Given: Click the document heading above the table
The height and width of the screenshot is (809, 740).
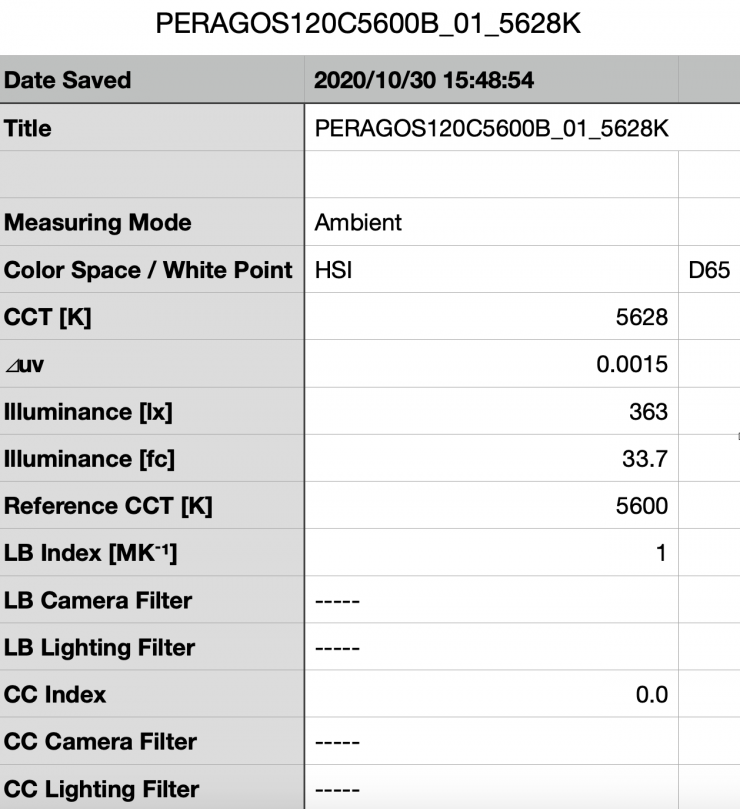Looking at the screenshot, I should click(x=369, y=22).
